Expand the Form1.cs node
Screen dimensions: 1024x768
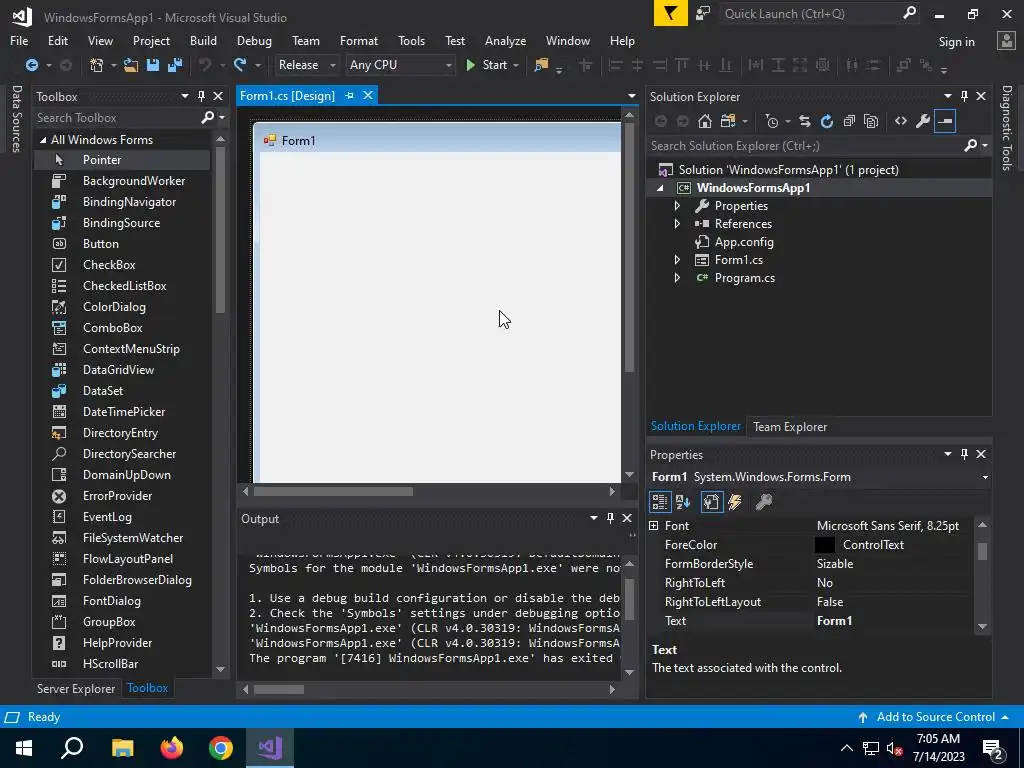point(677,260)
